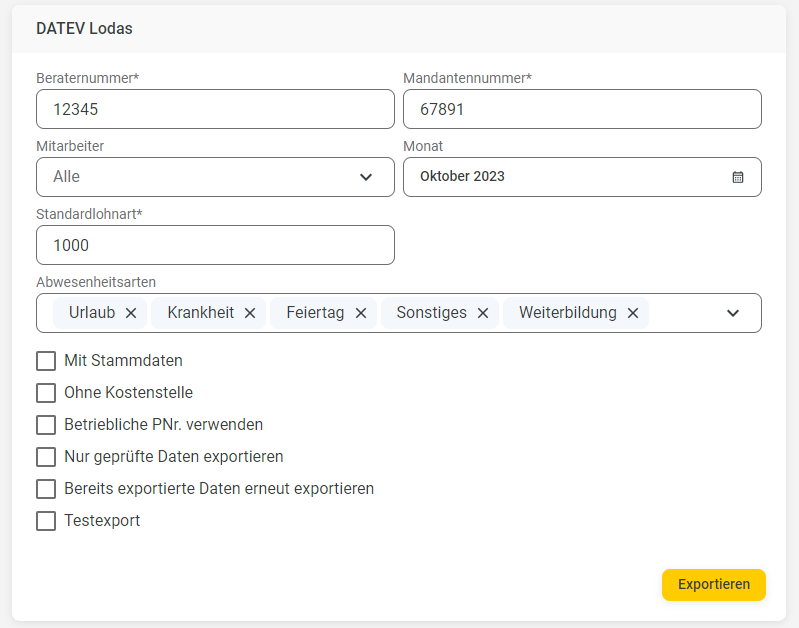Check Betriebliche PNr. verwenden option
The image size is (799, 628).
(46, 425)
